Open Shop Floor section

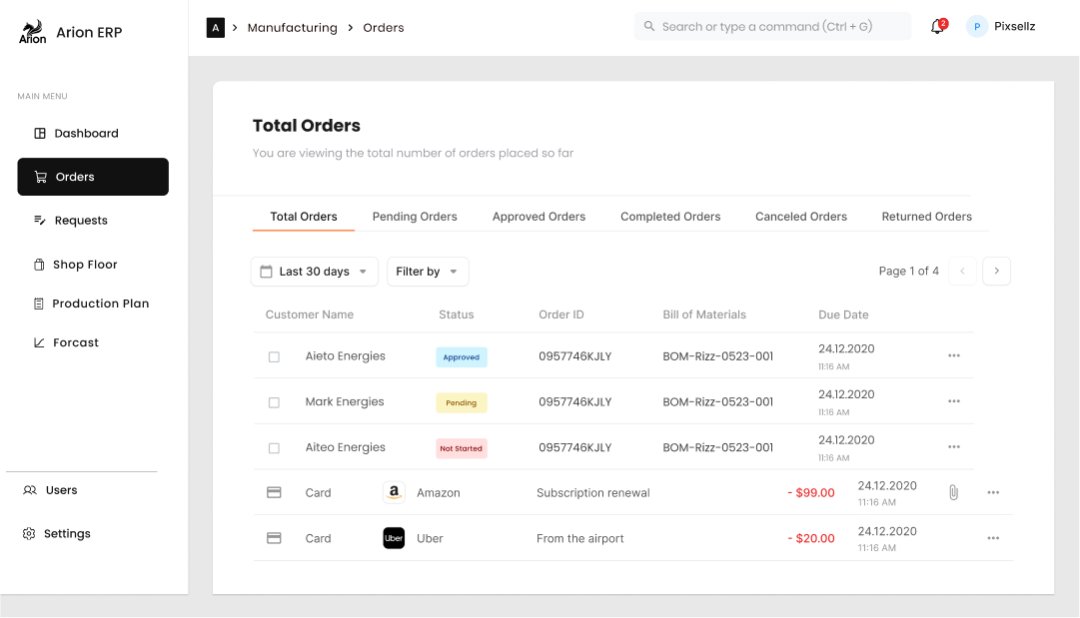(x=76, y=265)
